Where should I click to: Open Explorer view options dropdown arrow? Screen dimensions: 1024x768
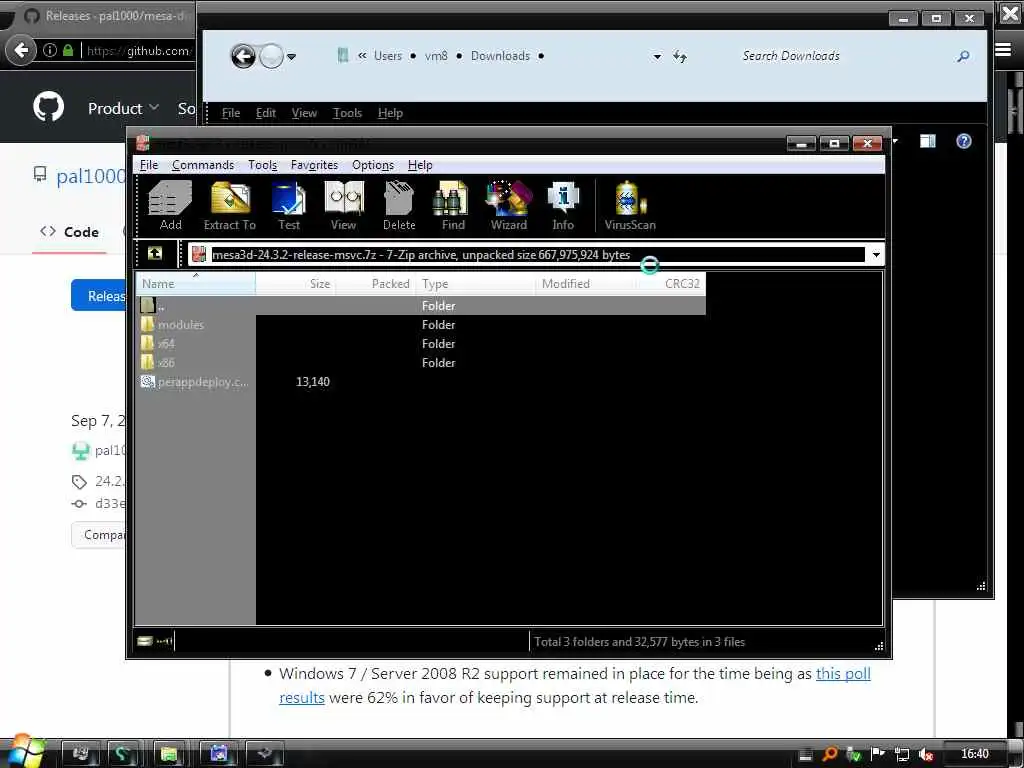coord(895,141)
